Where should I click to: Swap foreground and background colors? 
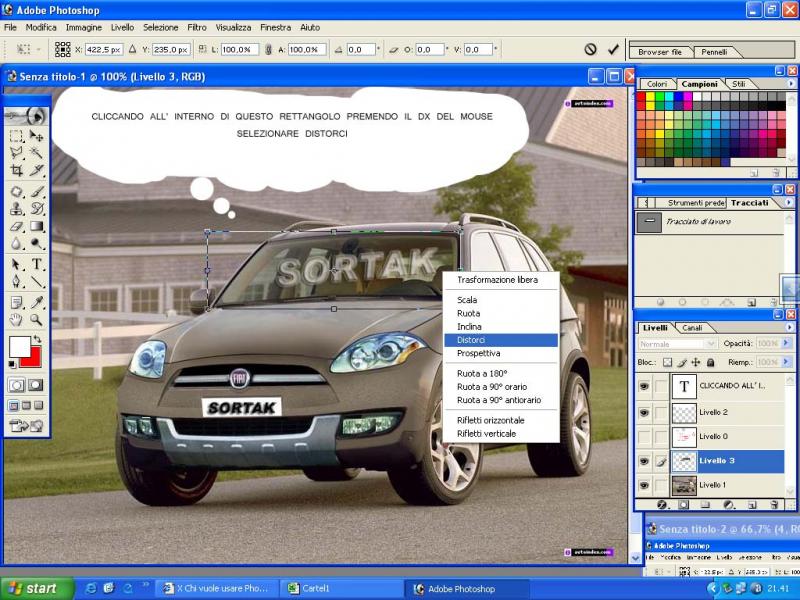pyautogui.click(x=37, y=339)
